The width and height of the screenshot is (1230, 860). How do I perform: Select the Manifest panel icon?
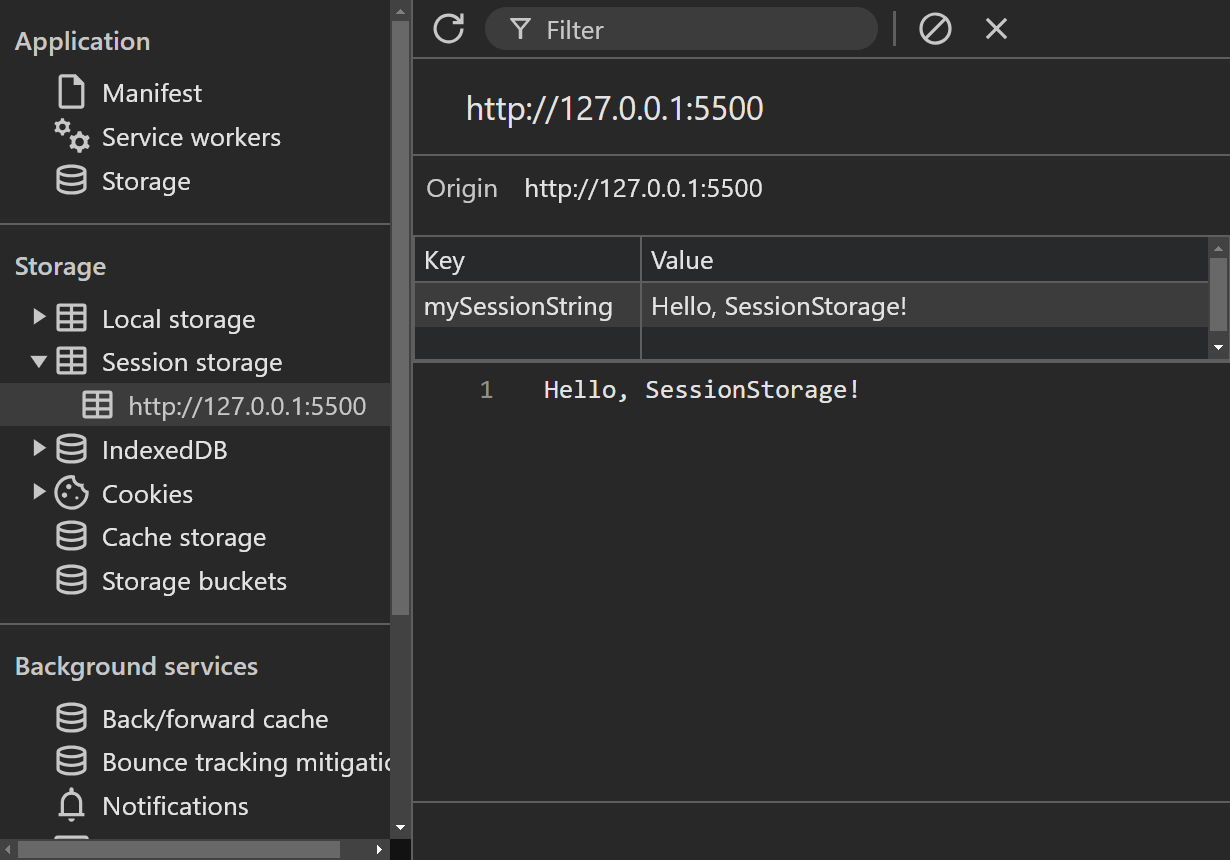click(x=70, y=92)
